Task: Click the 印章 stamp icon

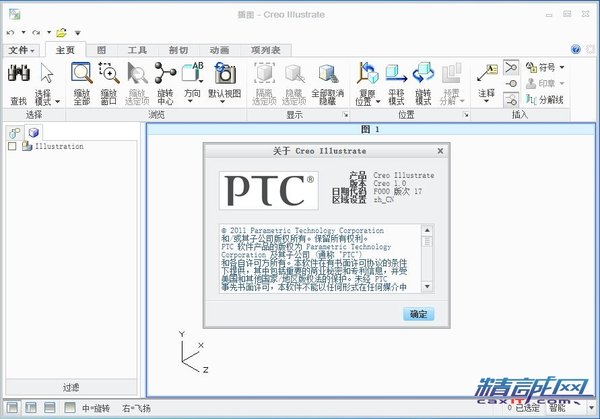Action: coord(531,83)
